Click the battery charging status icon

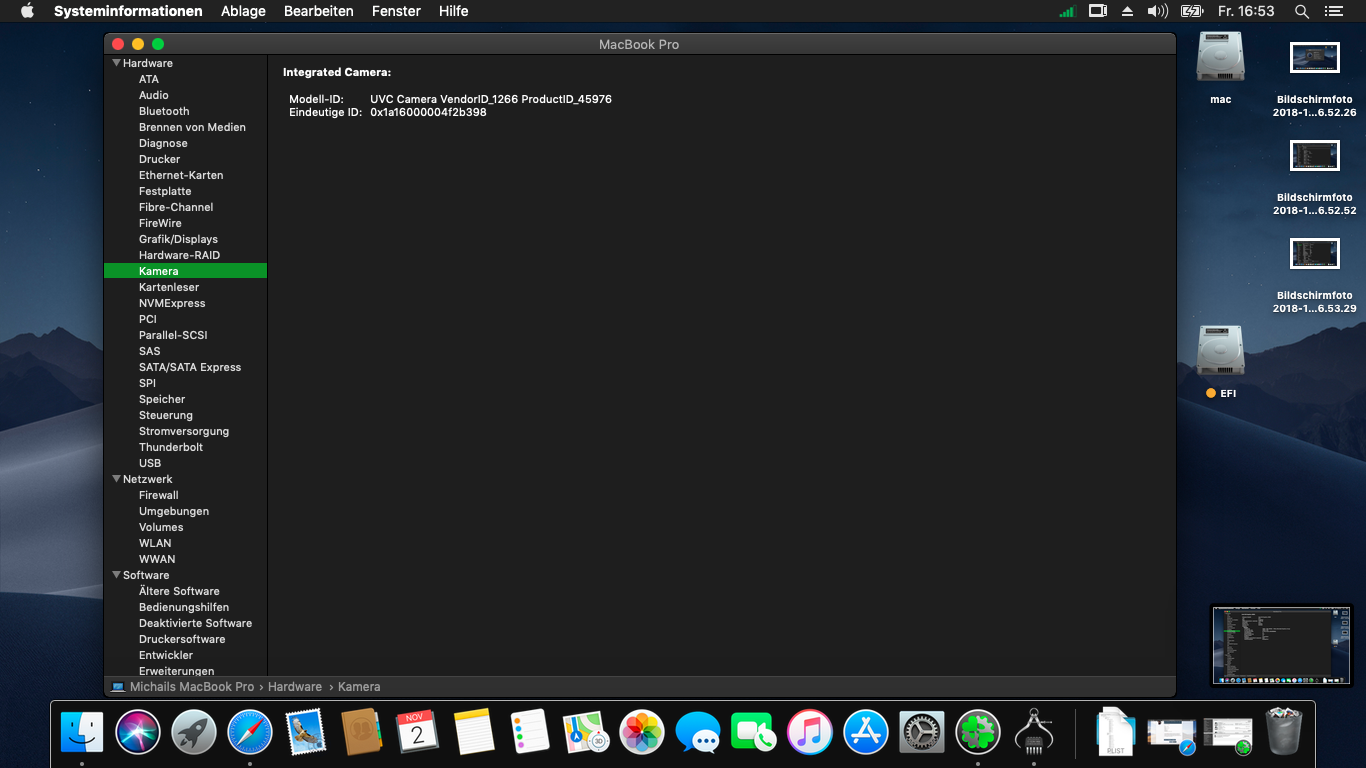coord(1192,11)
